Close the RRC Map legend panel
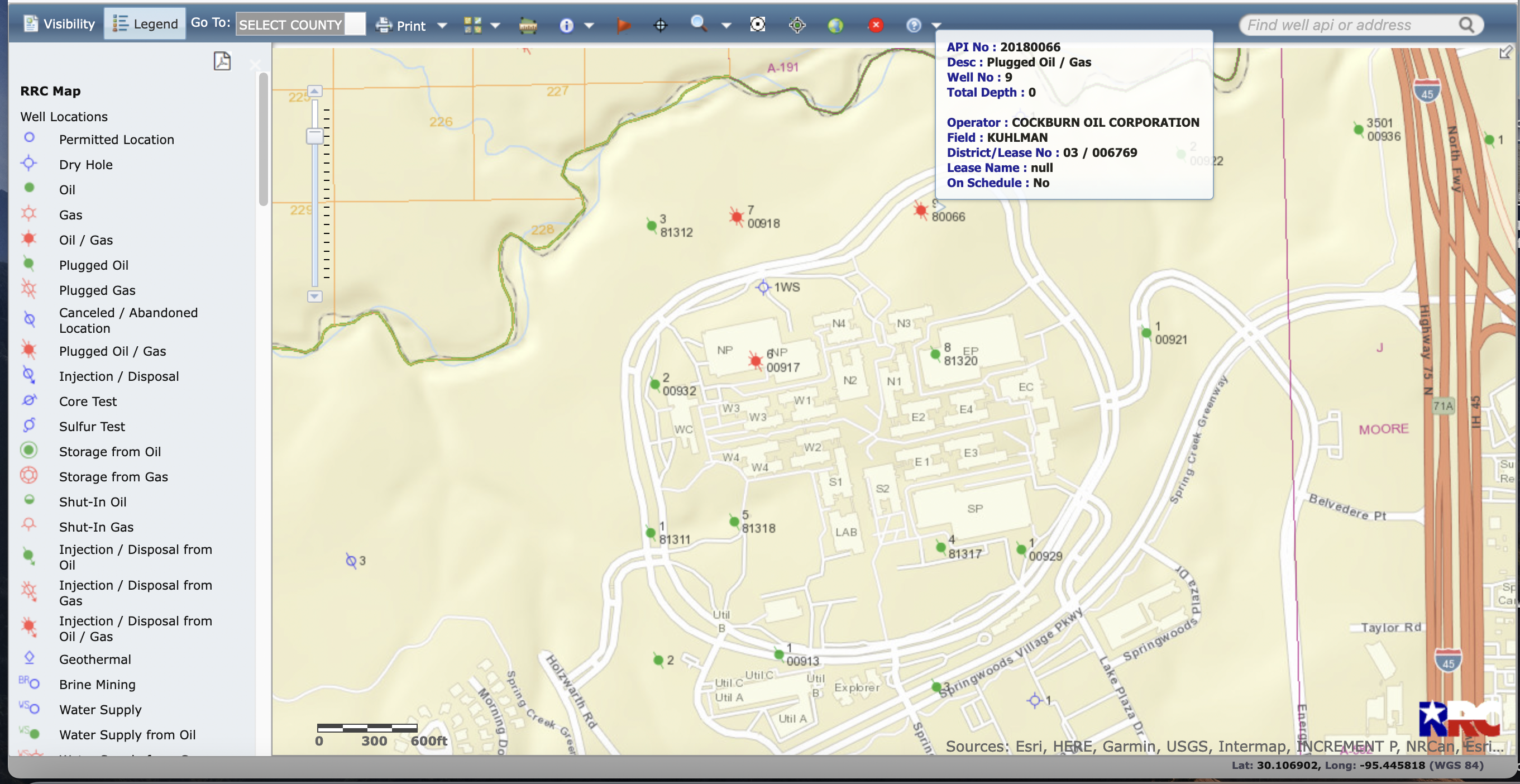Screen dimensions: 1520x784 pyautogui.click(x=256, y=65)
